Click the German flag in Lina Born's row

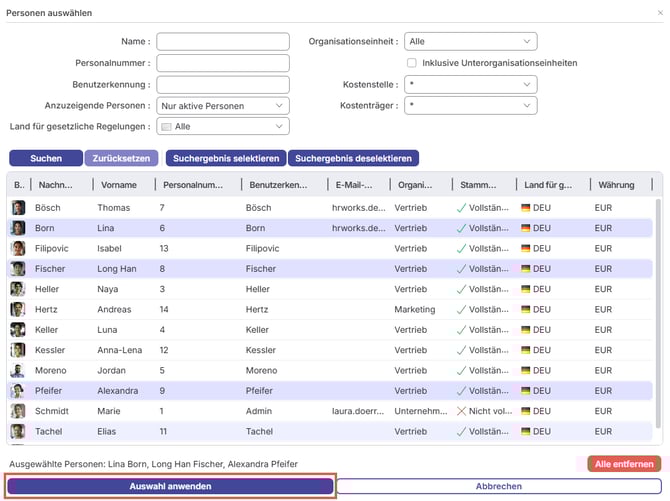tap(525, 228)
